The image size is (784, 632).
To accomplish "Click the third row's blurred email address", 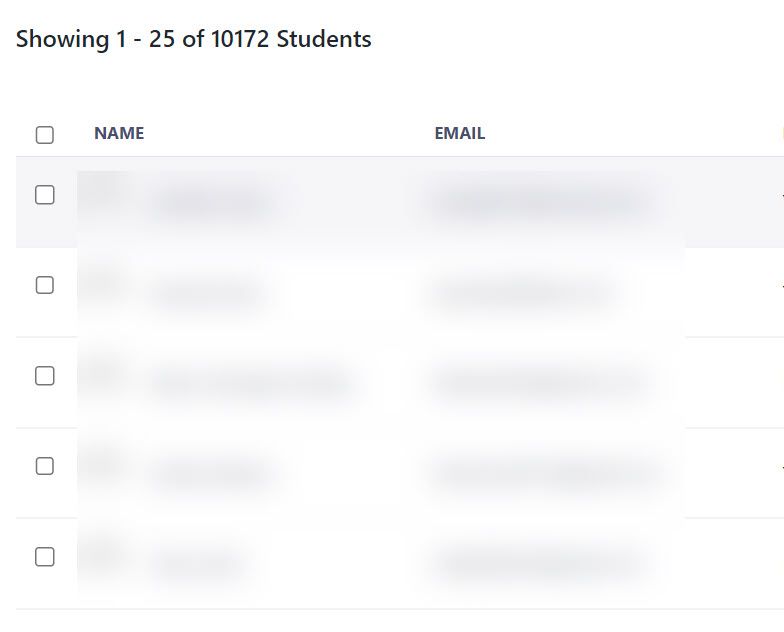I will (535, 383).
